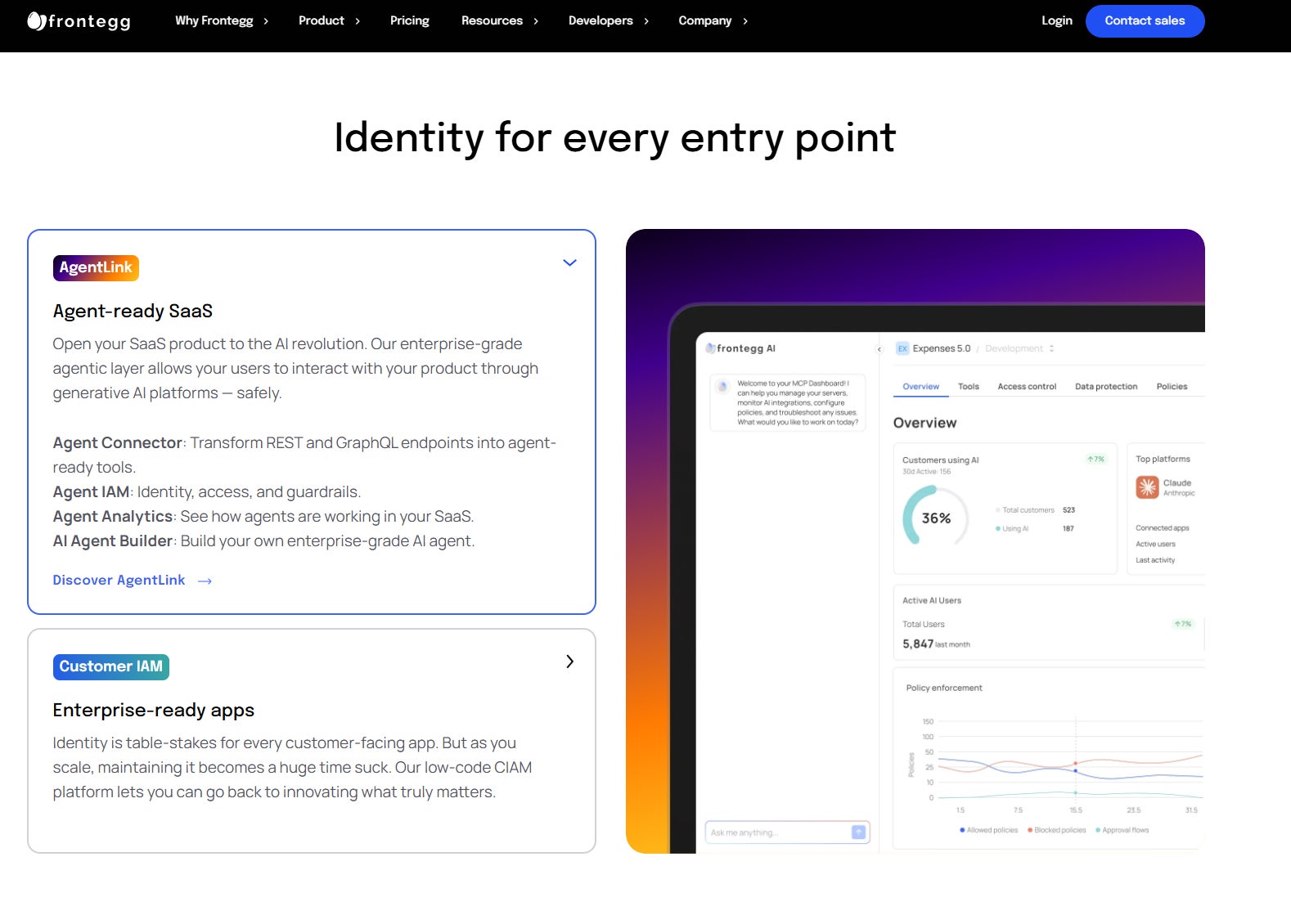Open the Developers navigation menu
The height and width of the screenshot is (924, 1291).
pos(609,20)
